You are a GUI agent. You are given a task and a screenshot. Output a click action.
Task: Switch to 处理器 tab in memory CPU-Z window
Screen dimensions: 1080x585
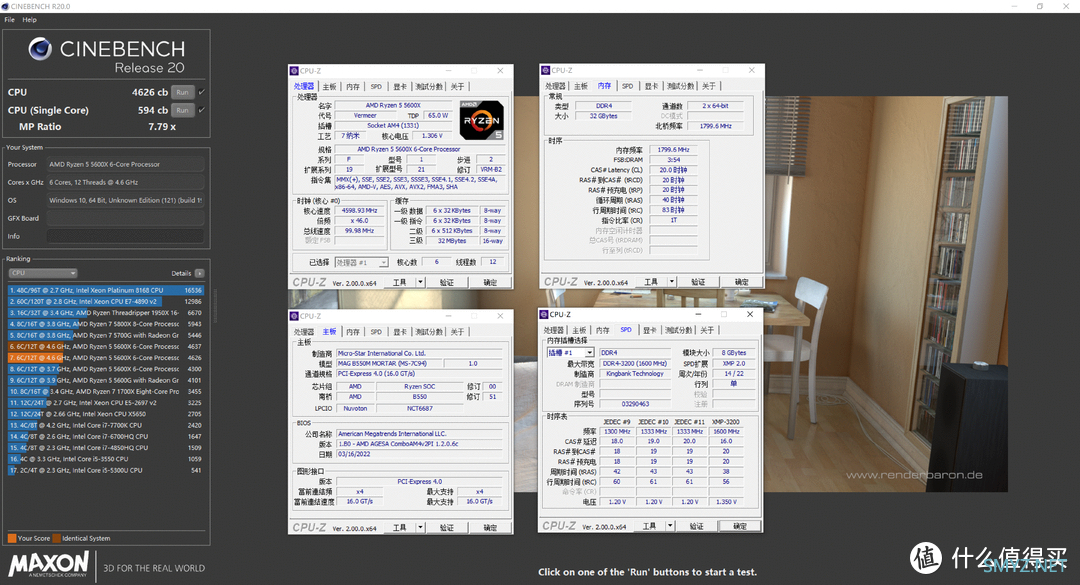coord(555,86)
